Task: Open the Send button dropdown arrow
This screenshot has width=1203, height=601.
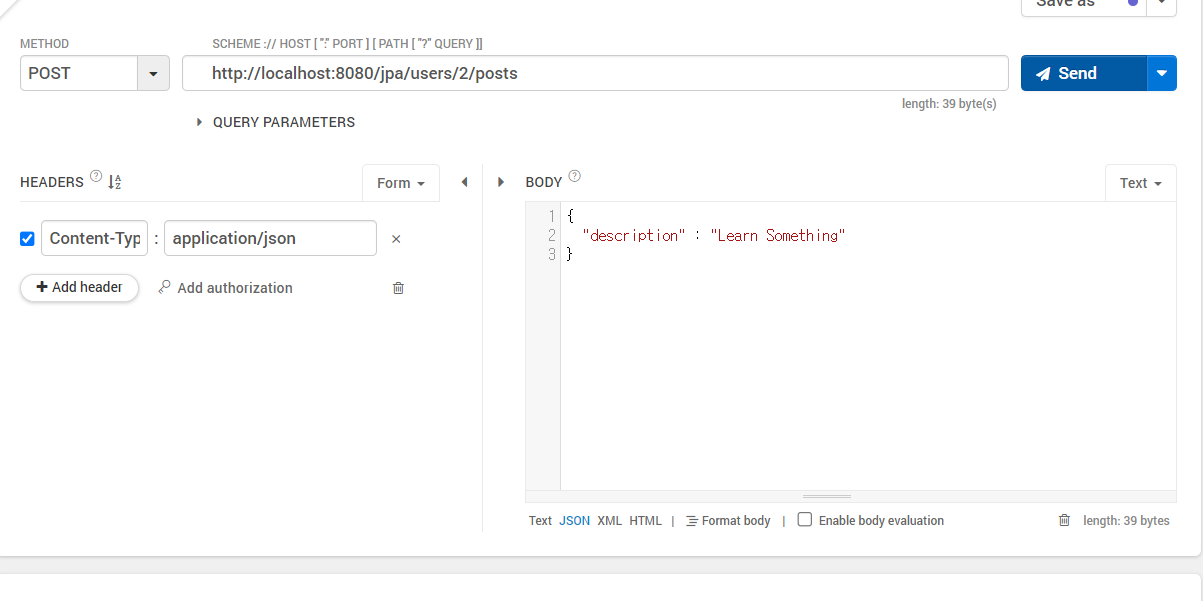Action: (x=1161, y=73)
